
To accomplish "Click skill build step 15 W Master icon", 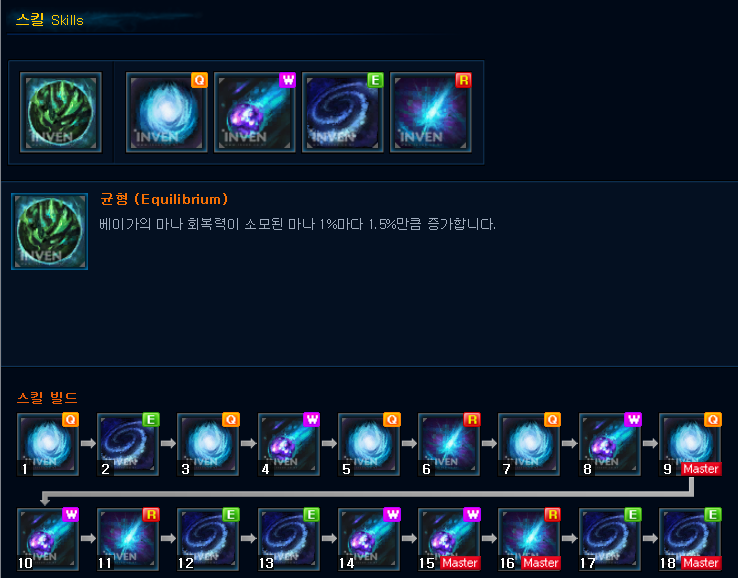I will (449, 539).
